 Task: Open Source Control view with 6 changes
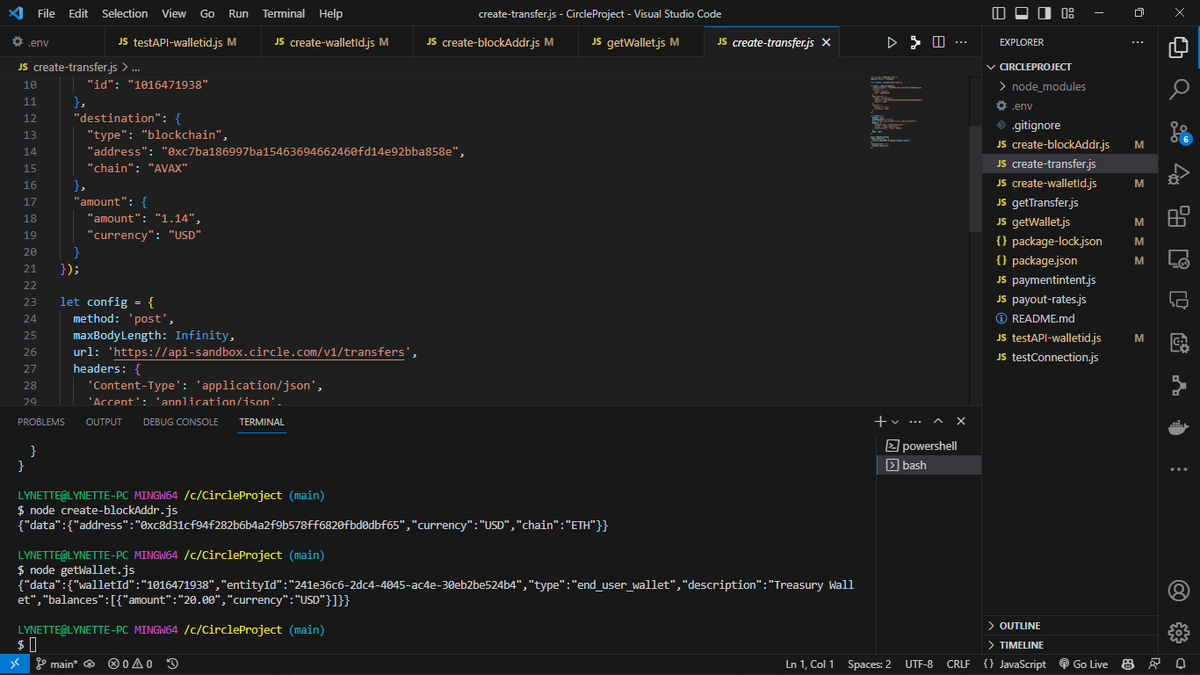1179,132
